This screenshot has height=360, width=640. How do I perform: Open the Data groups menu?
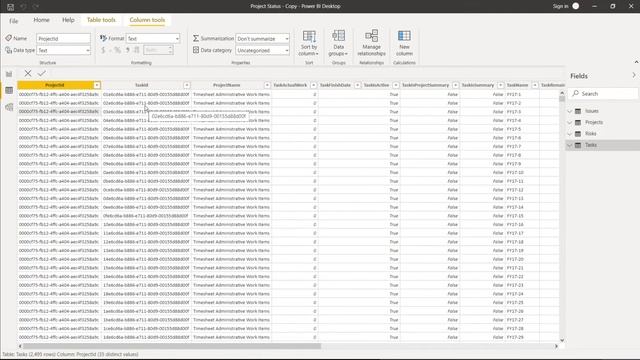(338, 43)
